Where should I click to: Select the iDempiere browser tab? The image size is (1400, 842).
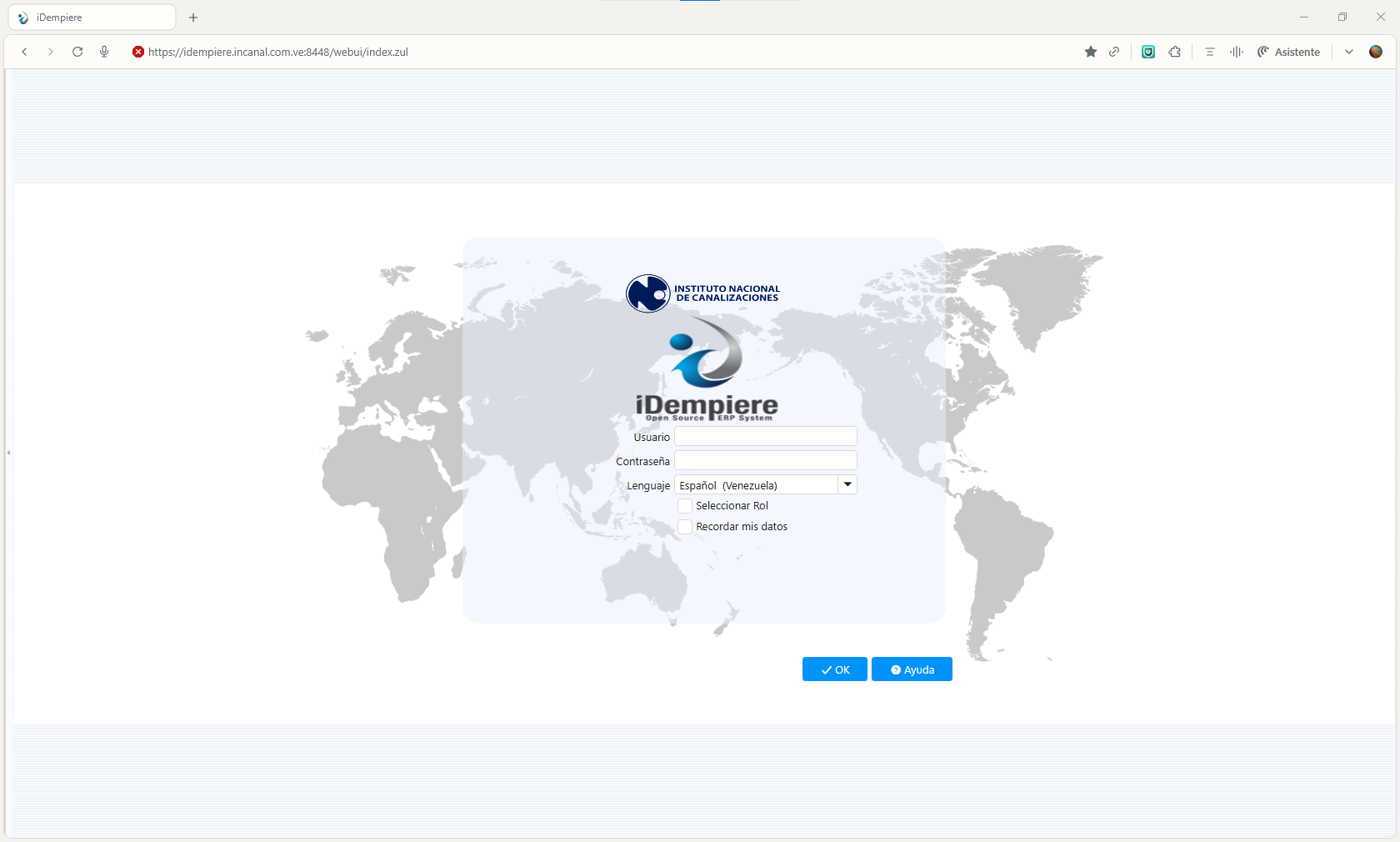tap(92, 18)
